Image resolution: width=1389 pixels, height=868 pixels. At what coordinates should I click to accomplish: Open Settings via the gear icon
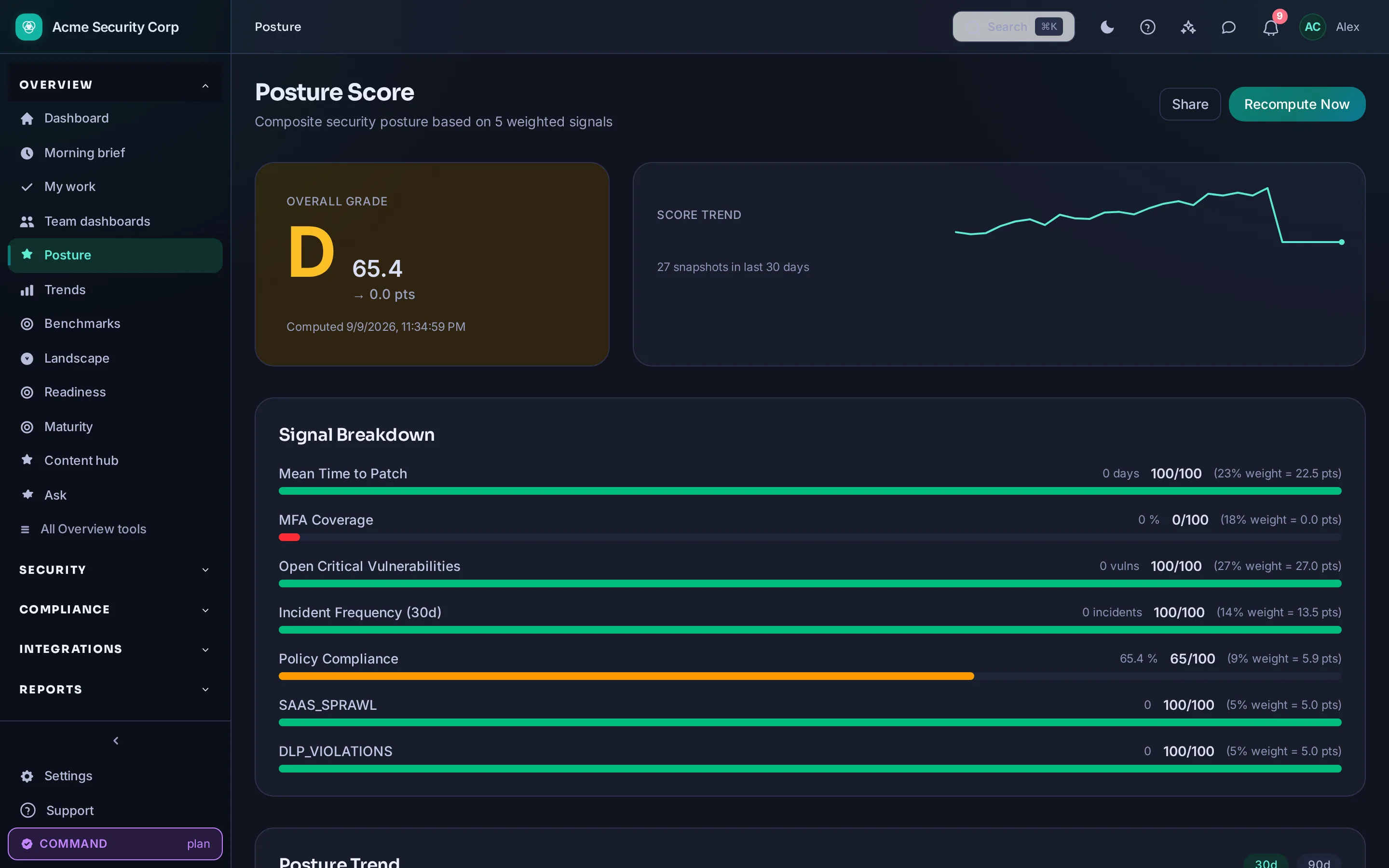coord(27,776)
